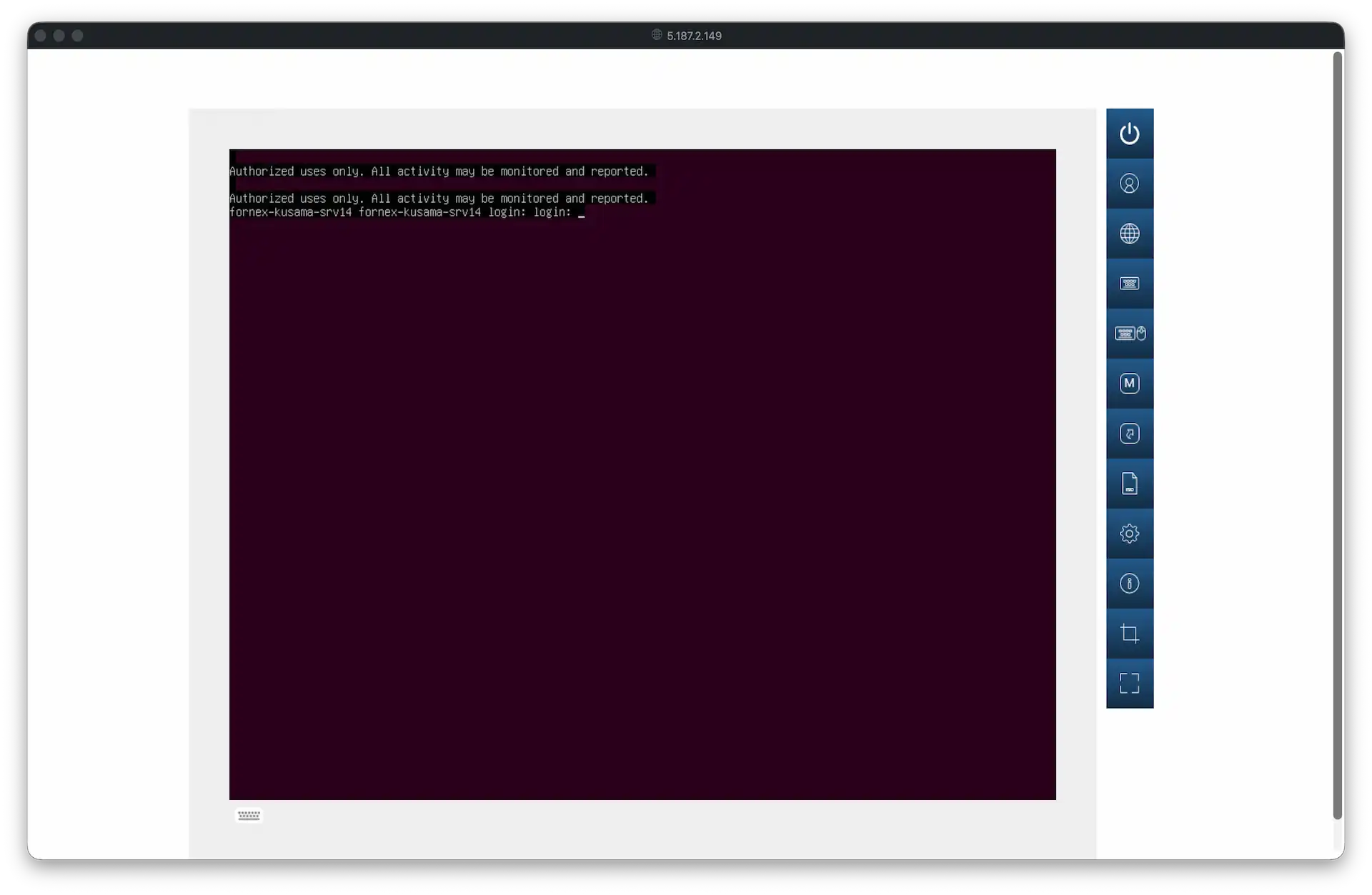
Task: Open the keyboard icon in sidebar
Action: pos(1129,284)
